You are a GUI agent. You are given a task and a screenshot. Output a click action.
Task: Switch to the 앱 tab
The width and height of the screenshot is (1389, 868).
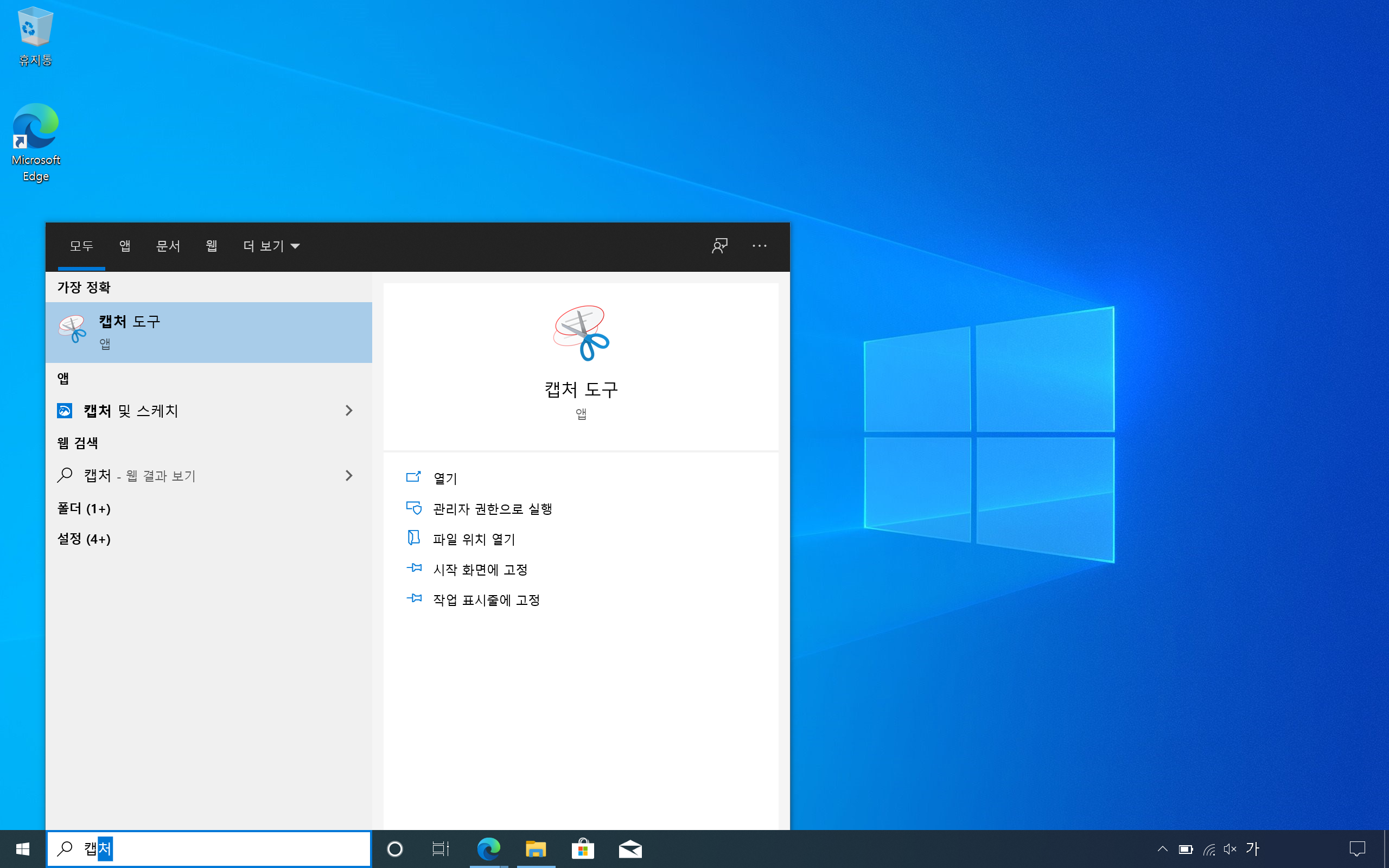pos(125,246)
